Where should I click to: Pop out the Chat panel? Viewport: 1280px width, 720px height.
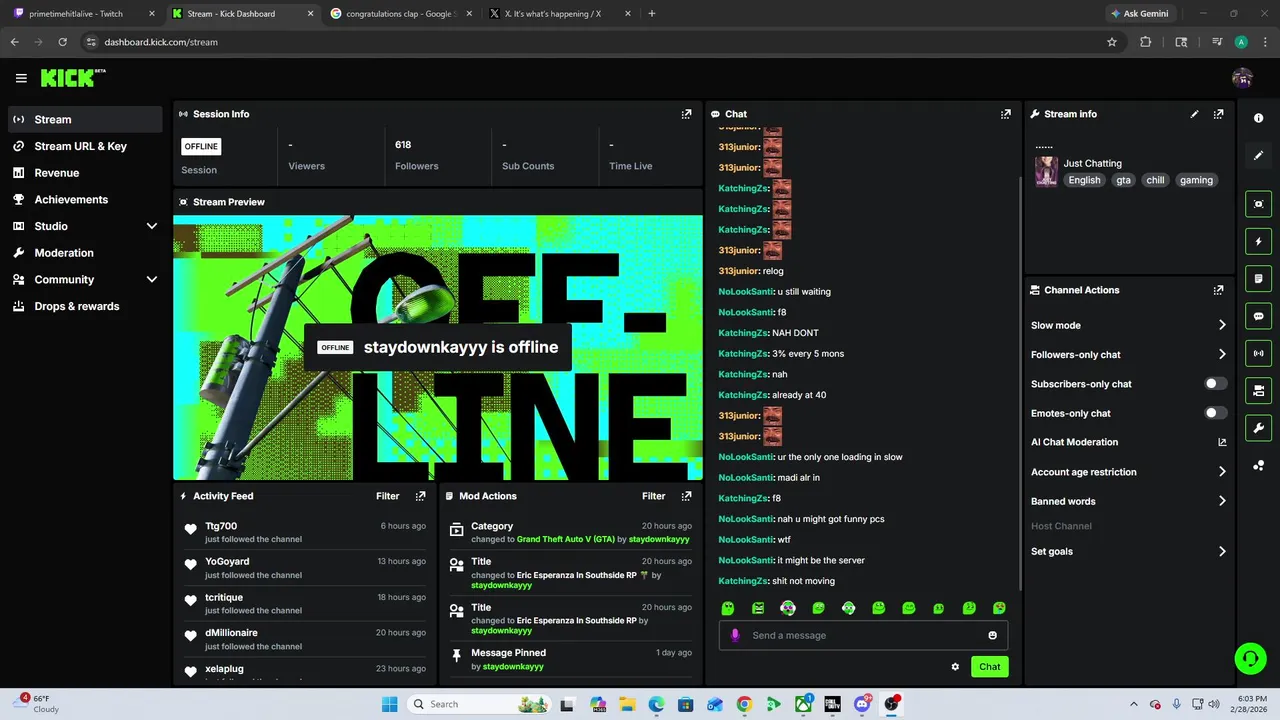coord(1006,114)
